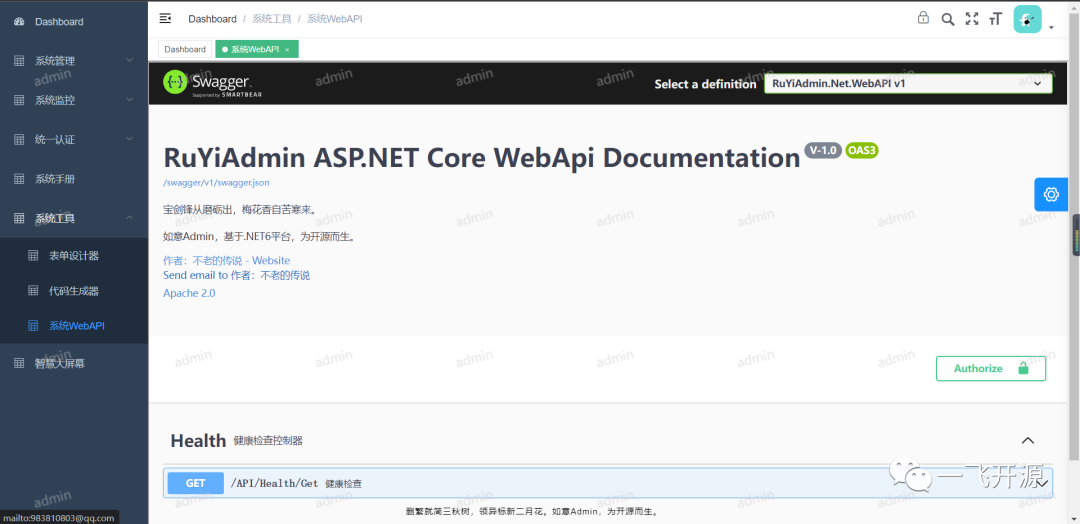Click the 系统工具 breadcrumb text

pyautogui.click(x=271, y=19)
